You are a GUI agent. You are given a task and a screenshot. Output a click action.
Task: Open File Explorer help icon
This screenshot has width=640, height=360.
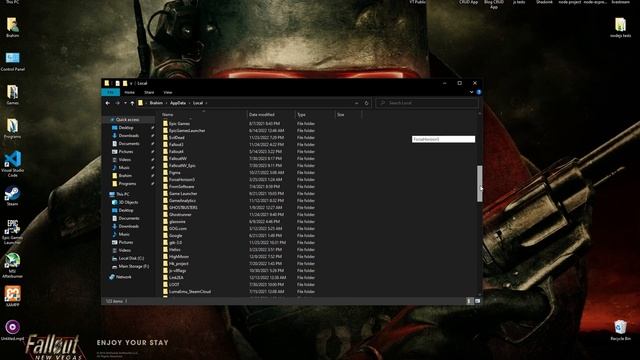pyautogui.click(x=479, y=92)
